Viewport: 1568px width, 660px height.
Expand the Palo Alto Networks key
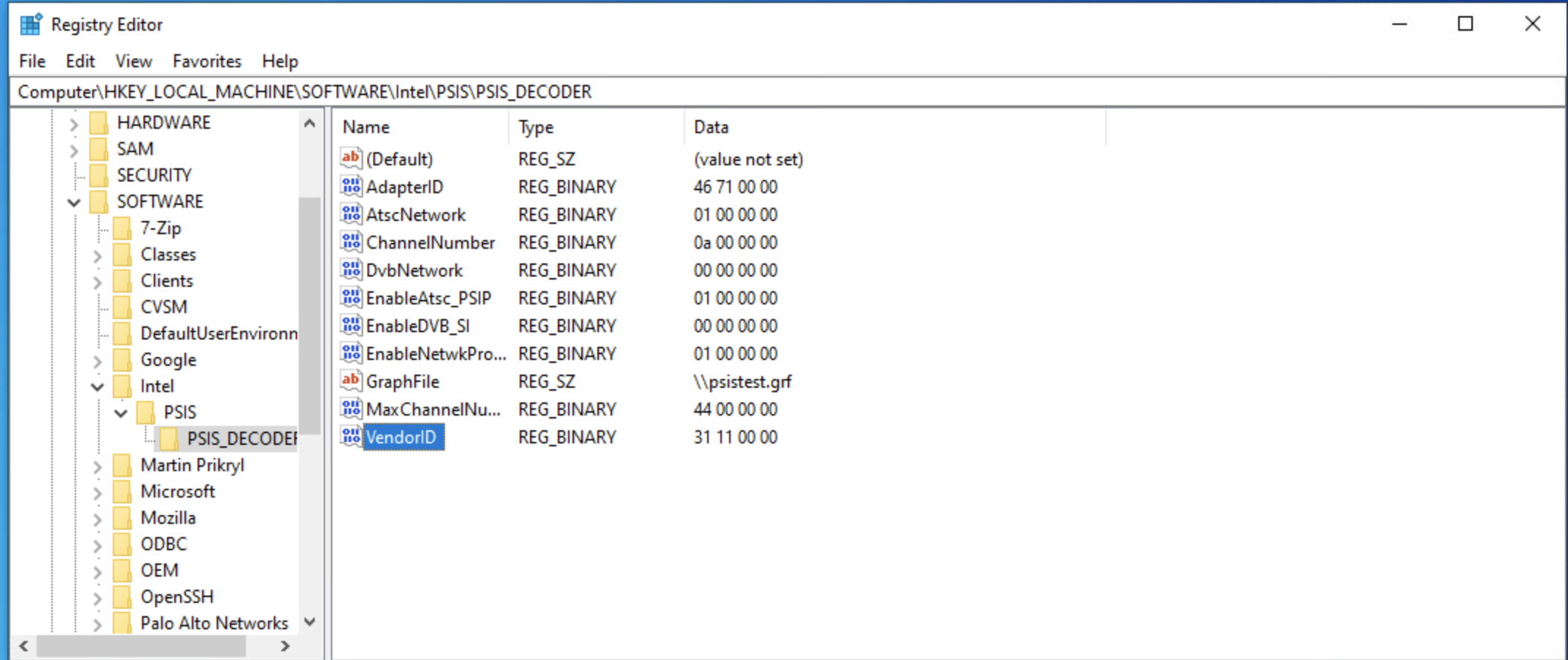tap(98, 623)
